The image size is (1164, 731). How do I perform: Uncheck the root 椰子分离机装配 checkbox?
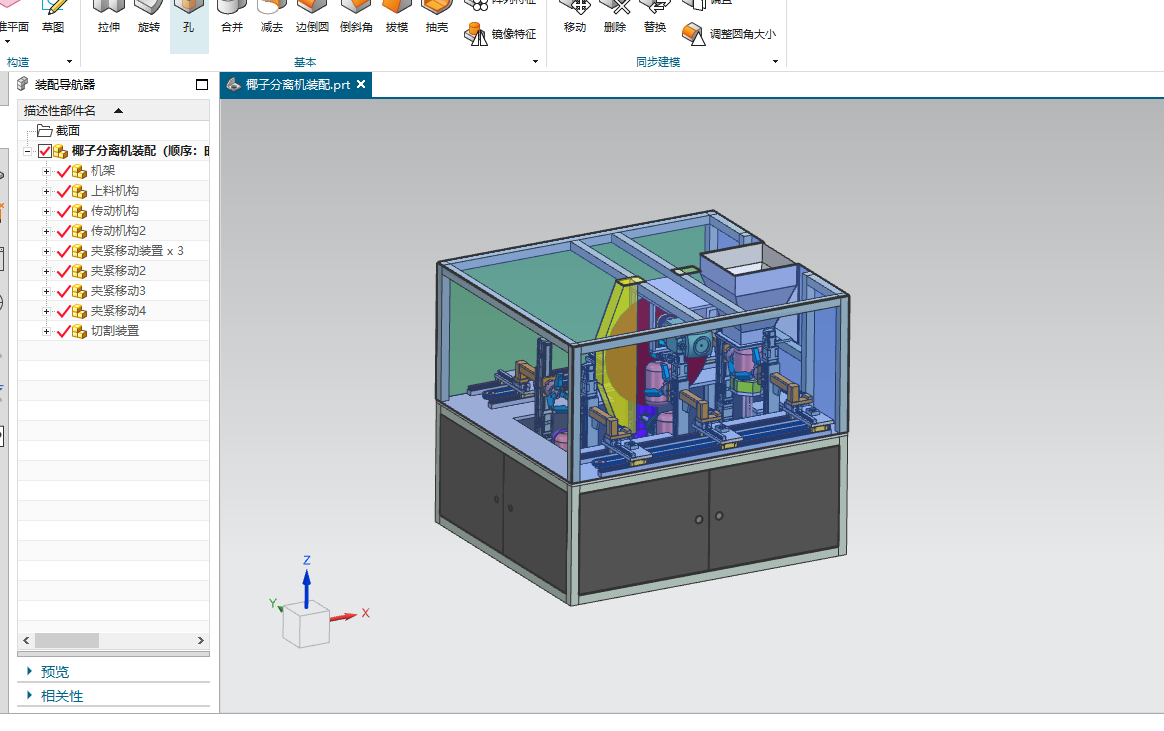tap(45, 151)
